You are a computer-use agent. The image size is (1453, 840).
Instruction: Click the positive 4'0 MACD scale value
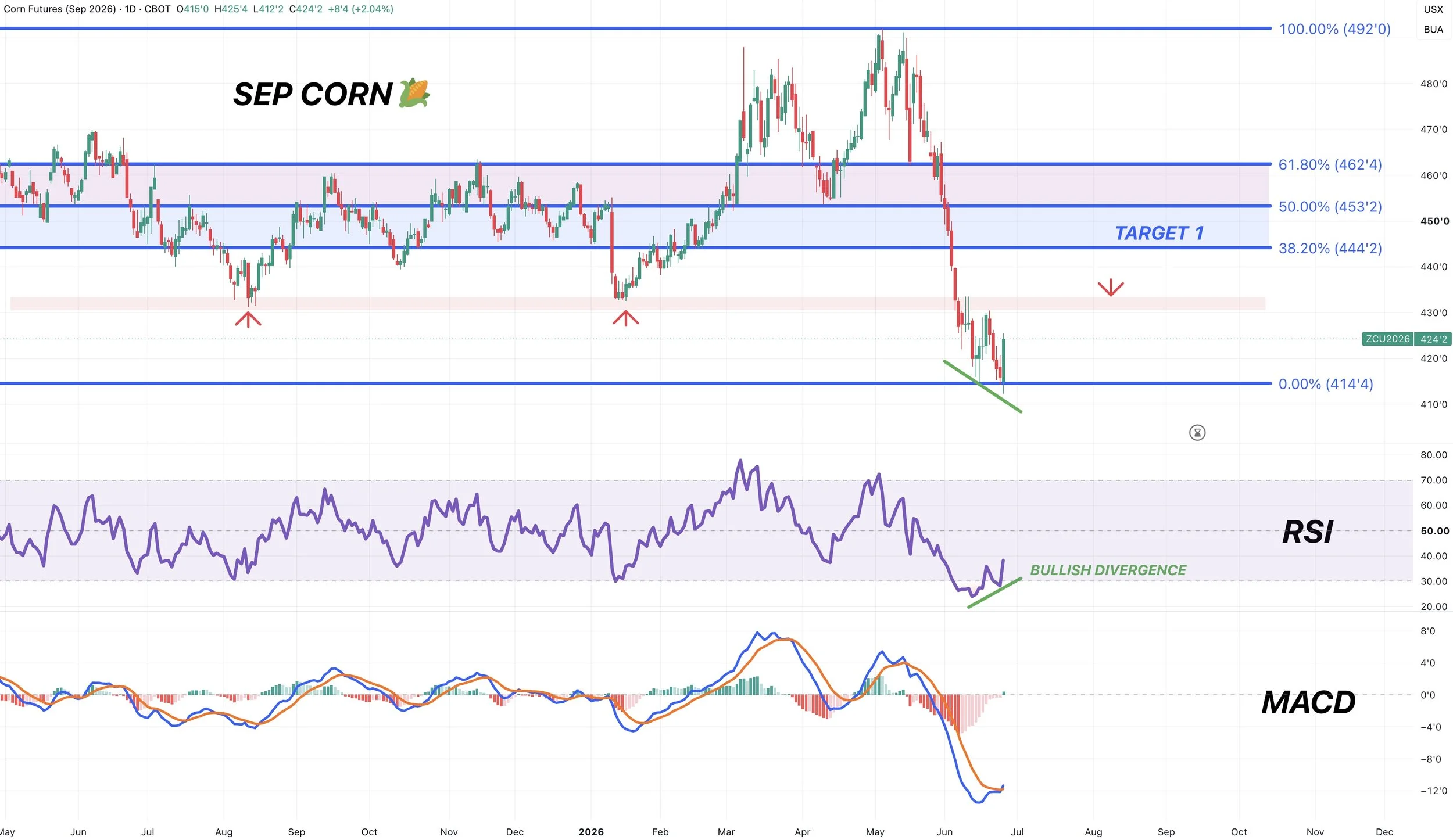coord(1428,663)
